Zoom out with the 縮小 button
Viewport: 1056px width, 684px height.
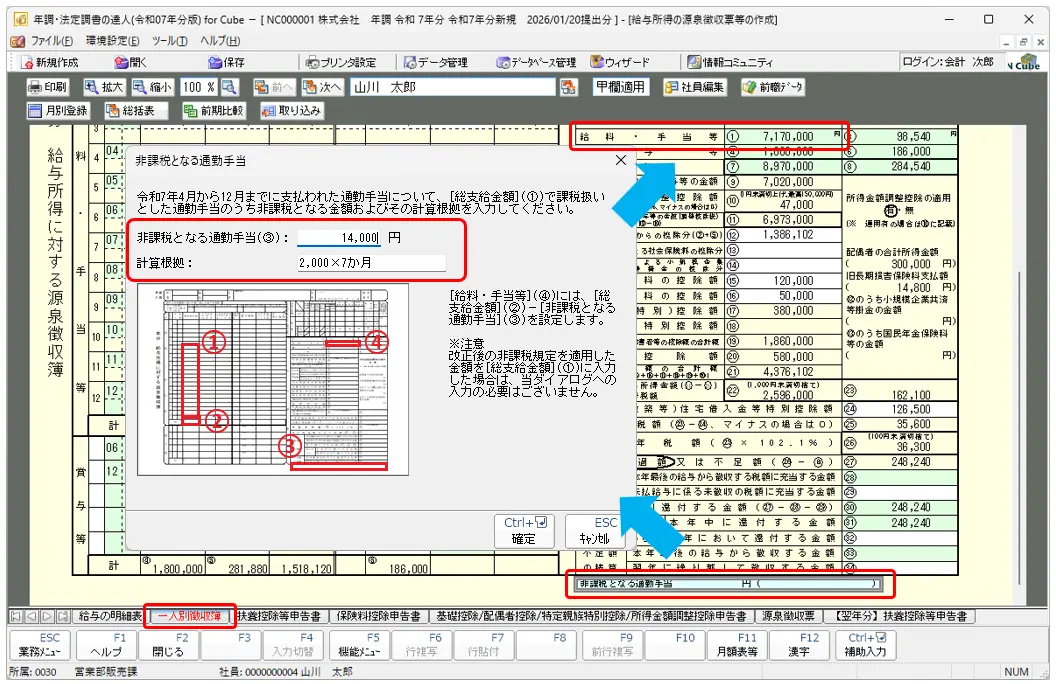pyautogui.click(x=152, y=87)
